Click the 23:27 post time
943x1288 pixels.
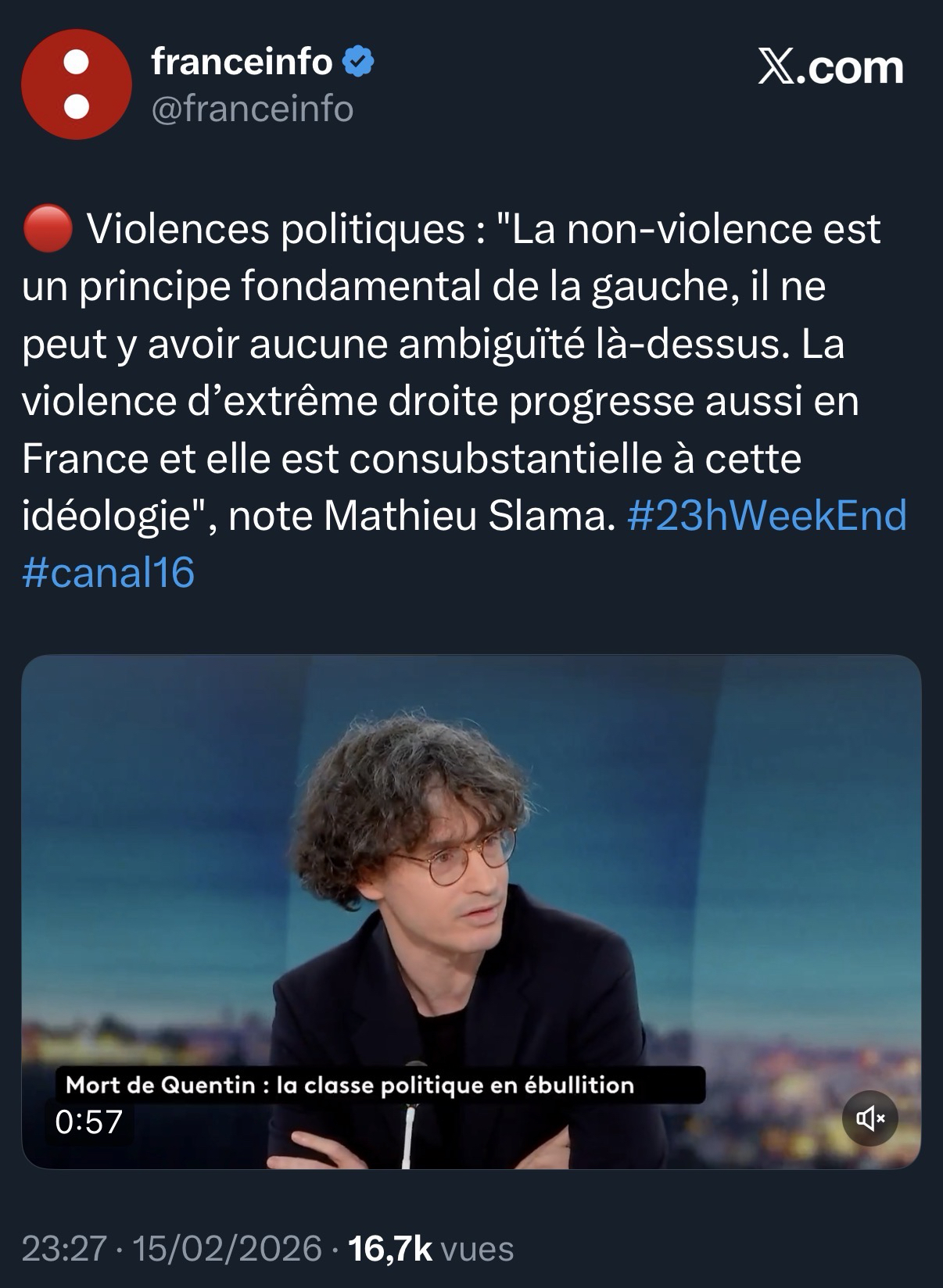[63, 1248]
